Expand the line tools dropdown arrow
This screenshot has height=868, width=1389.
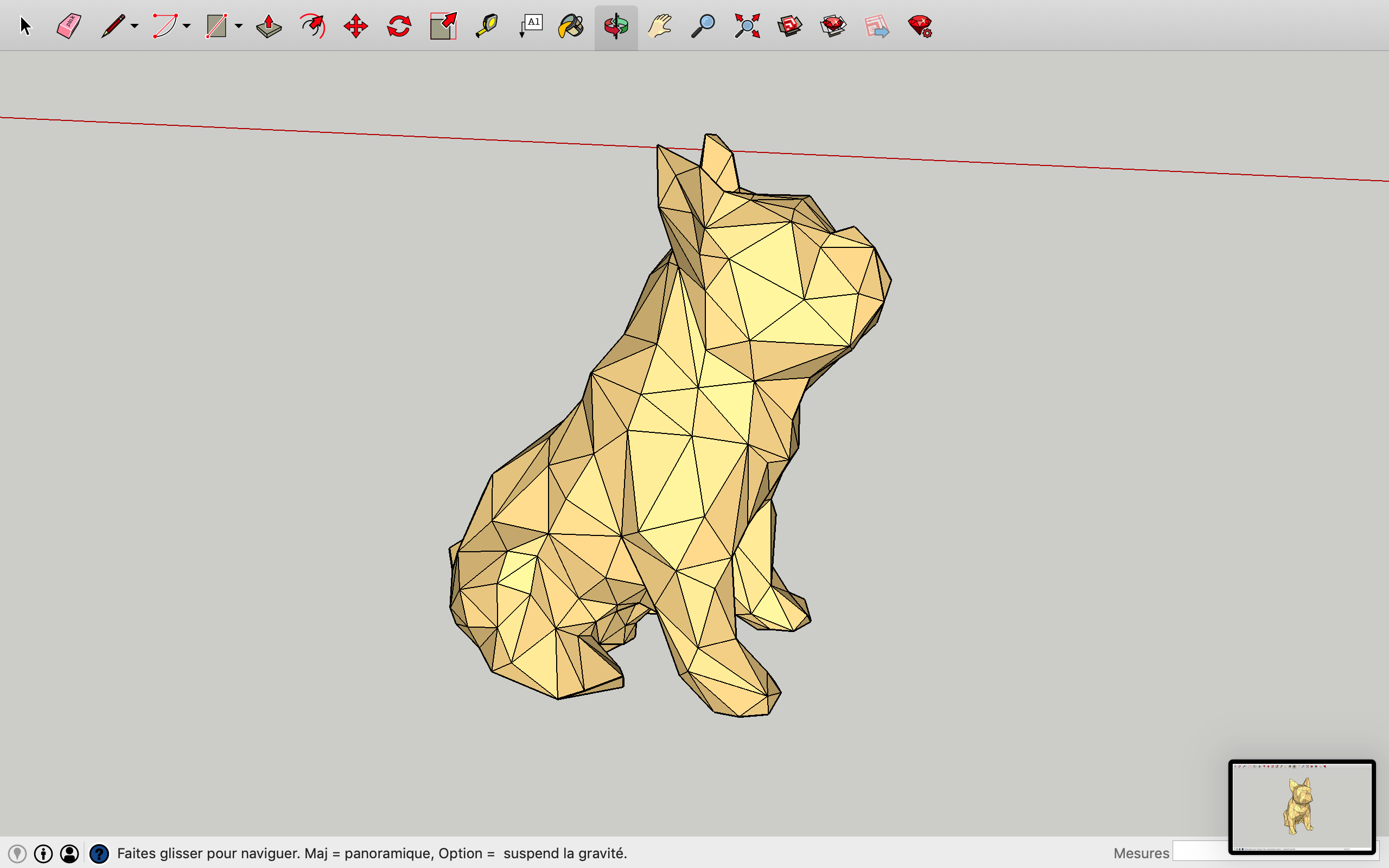coord(135,26)
